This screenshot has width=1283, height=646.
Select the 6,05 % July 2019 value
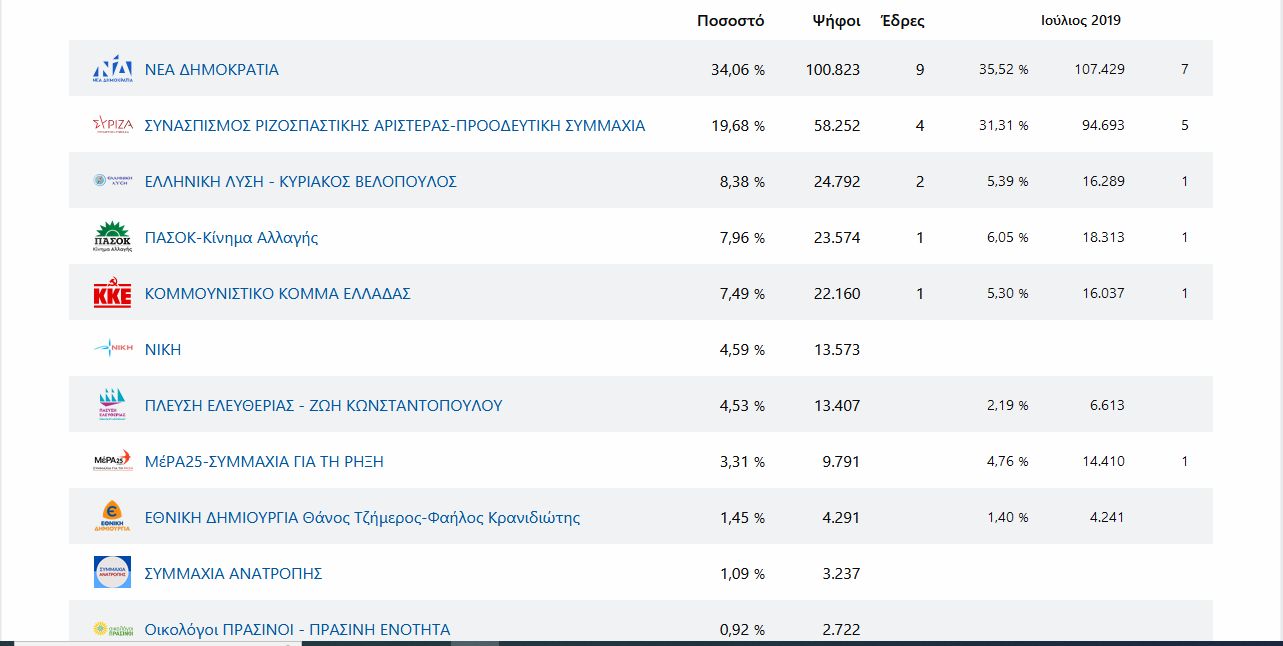pyautogui.click(x=1008, y=238)
